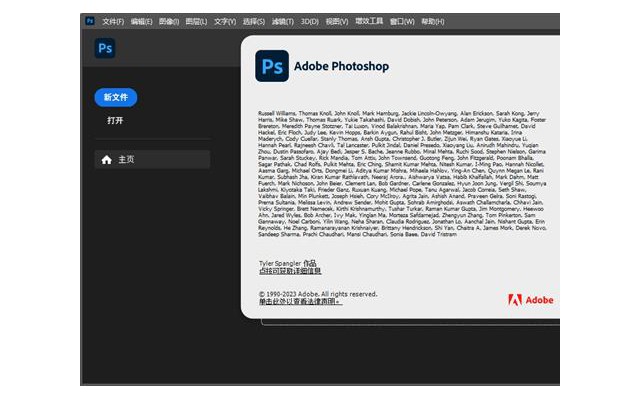Click the legal notices link under the copyright line
Image resolution: width=640 pixels, height=400 pixels.
tap(300, 302)
